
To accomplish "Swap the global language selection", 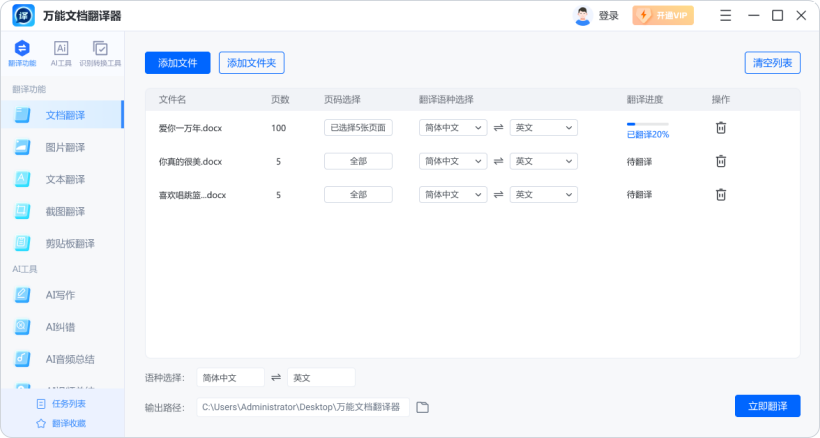I will click(x=276, y=377).
